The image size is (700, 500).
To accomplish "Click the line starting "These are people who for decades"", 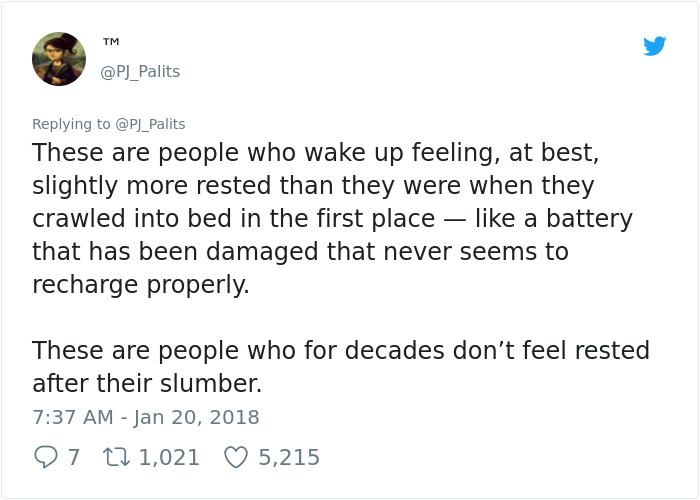I will [341, 350].
